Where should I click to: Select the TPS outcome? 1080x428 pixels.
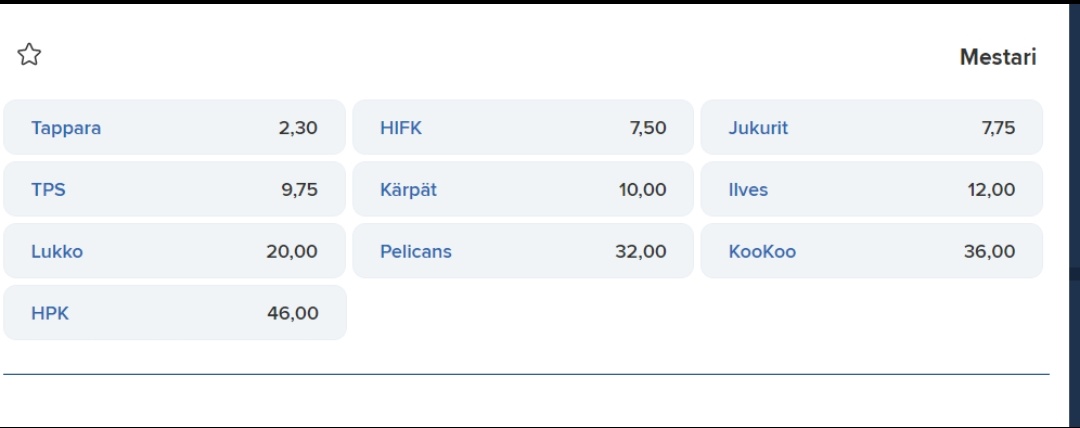(175, 190)
